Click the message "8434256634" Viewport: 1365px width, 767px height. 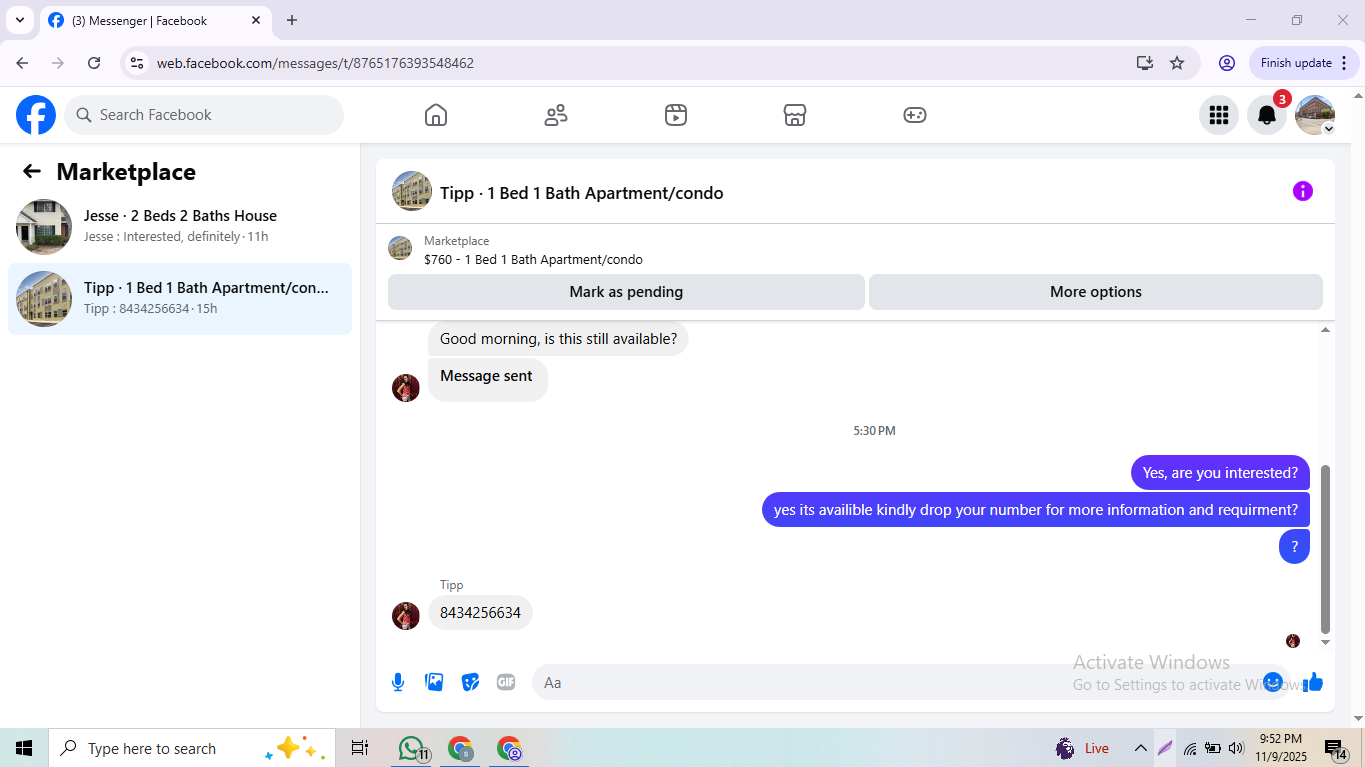point(480,613)
